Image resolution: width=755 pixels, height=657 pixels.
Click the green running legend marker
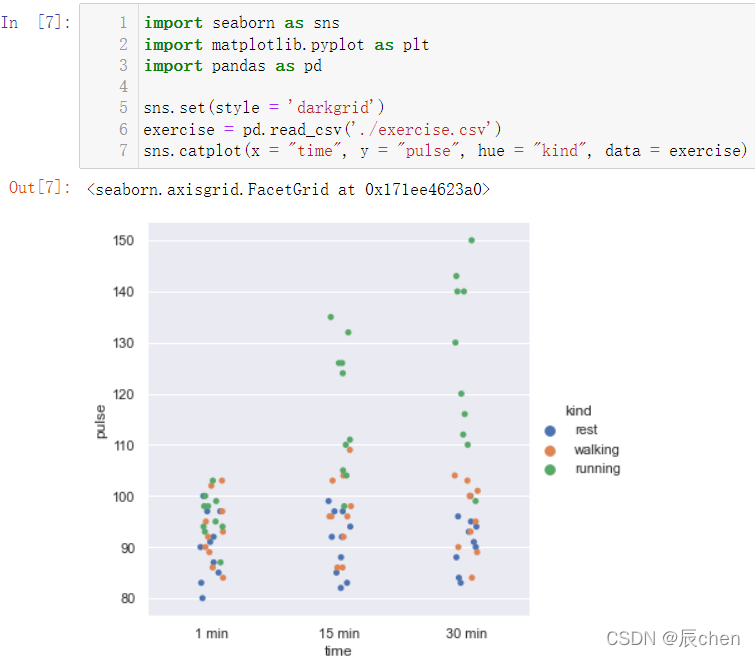(x=550, y=470)
